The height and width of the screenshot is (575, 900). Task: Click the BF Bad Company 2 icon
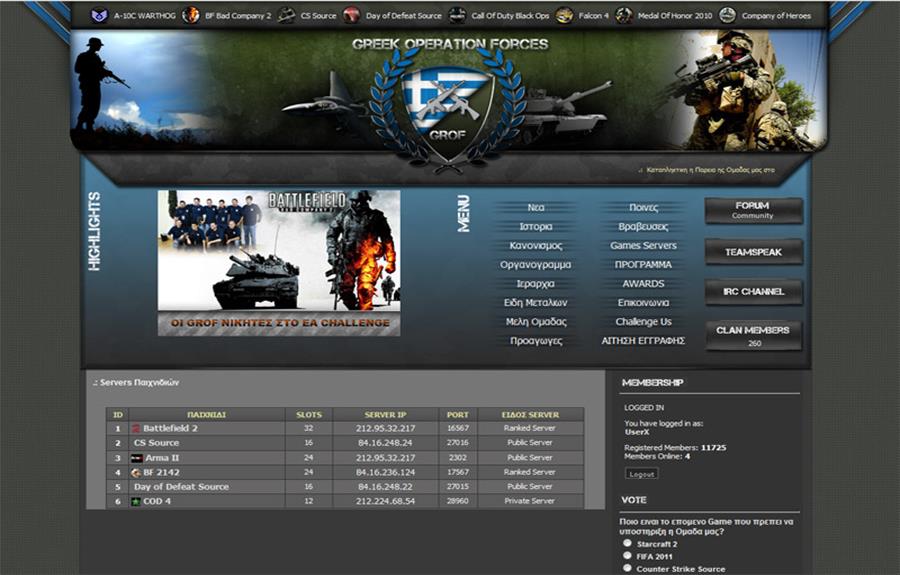(191, 15)
